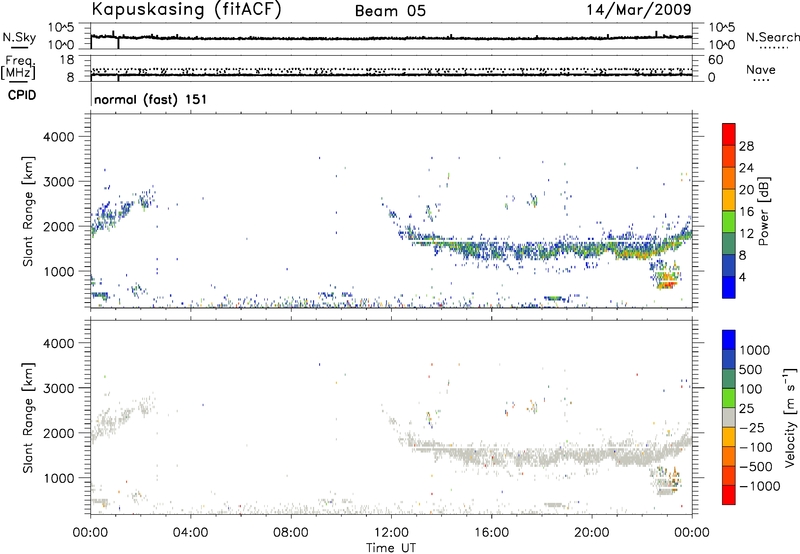This screenshot has height=554, width=800.
Task: Click the date '14/Mar/2009'
Action: pyautogui.click(x=639, y=9)
